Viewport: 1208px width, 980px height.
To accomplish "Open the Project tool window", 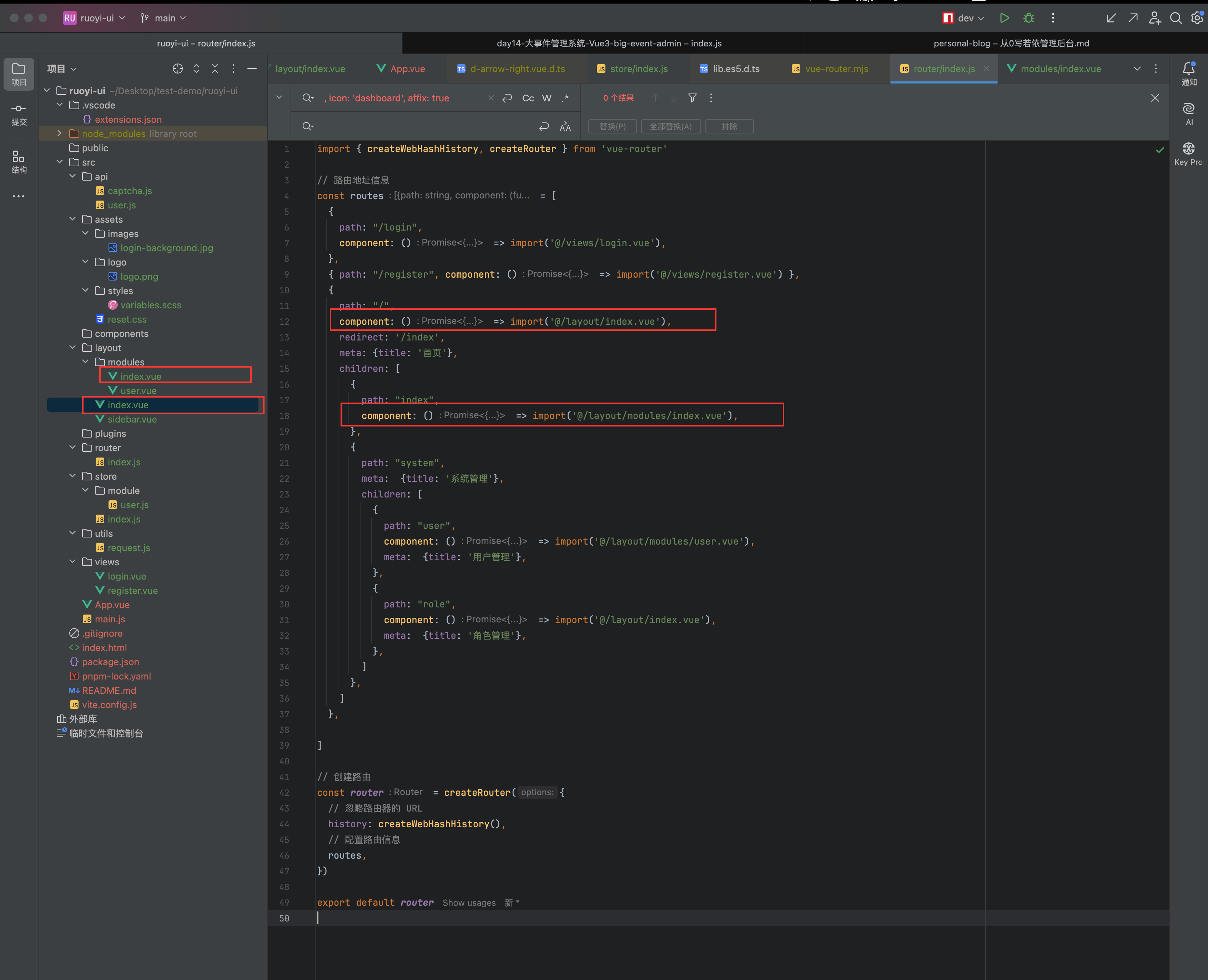I will point(19,74).
